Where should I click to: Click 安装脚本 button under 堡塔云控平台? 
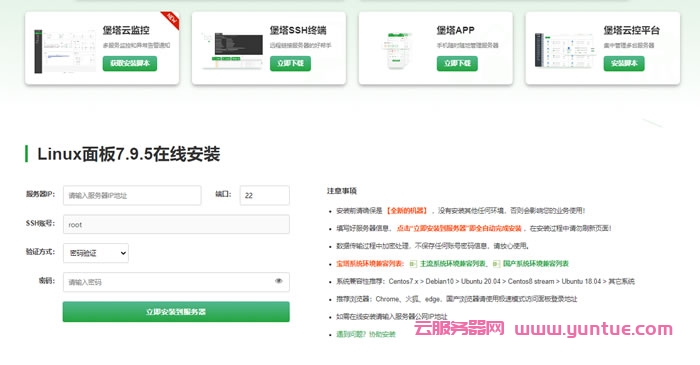pos(624,63)
